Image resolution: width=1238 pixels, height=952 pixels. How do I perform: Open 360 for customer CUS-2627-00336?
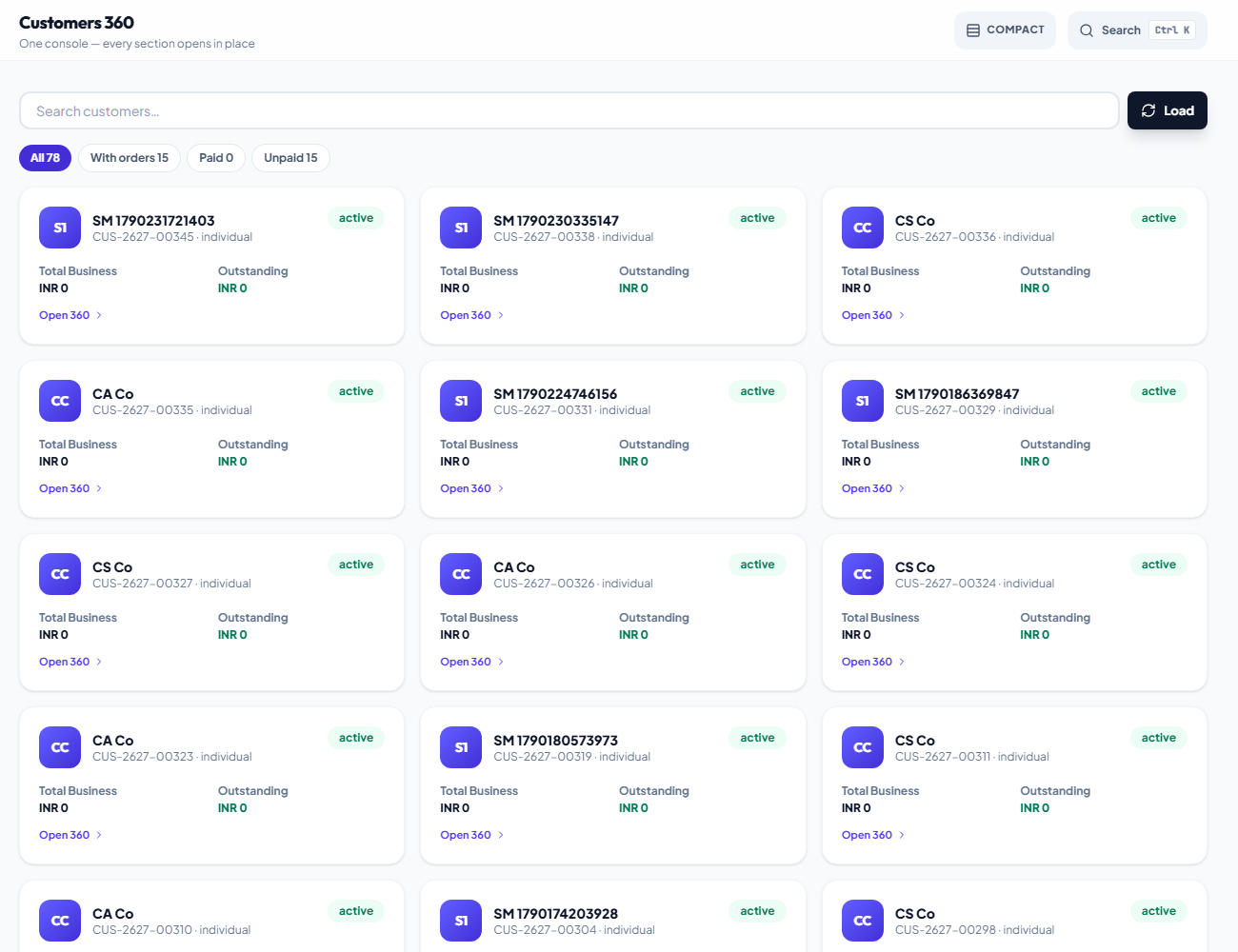coord(873,315)
